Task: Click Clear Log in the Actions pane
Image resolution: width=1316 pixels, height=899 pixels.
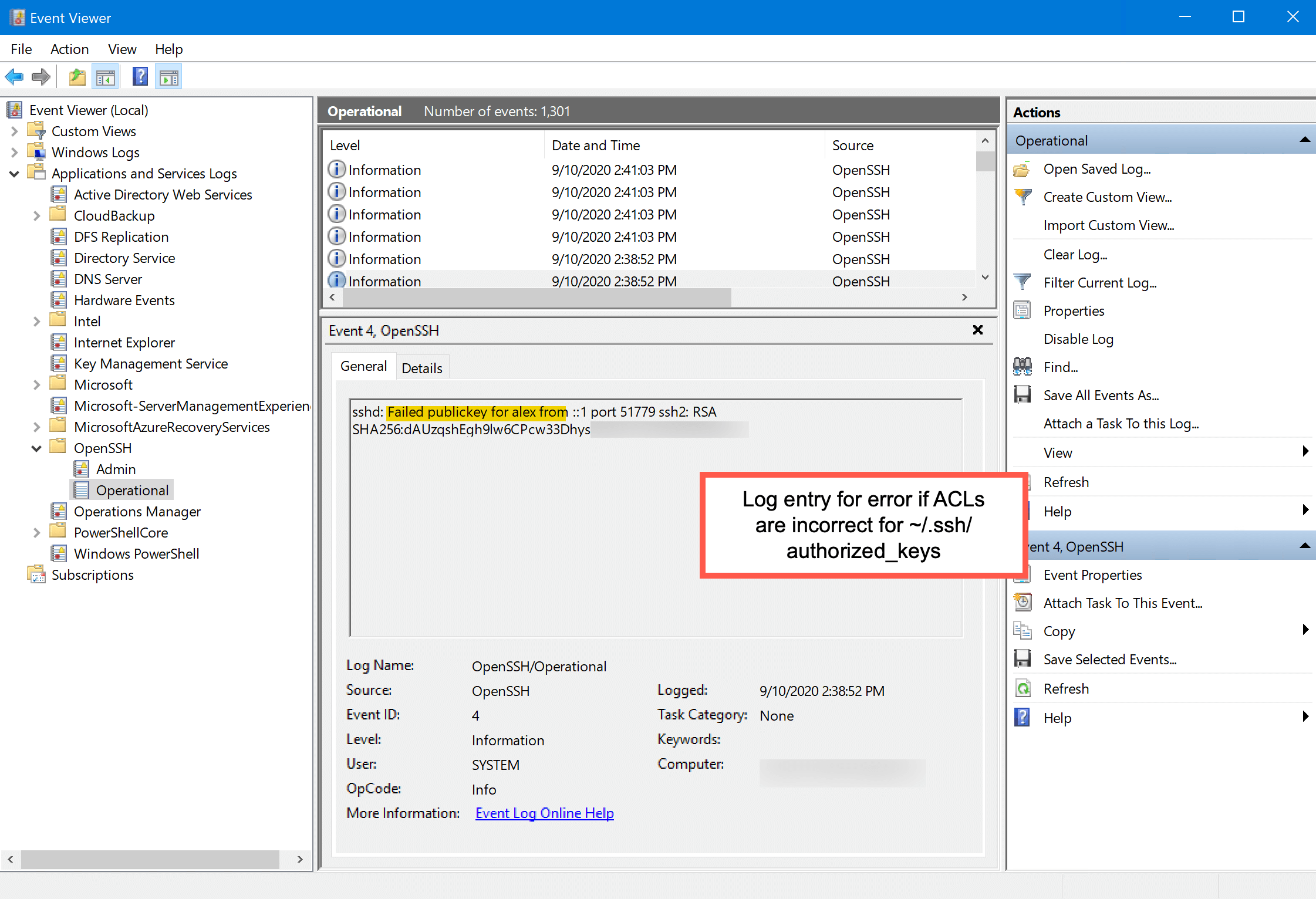Action: pos(1075,254)
